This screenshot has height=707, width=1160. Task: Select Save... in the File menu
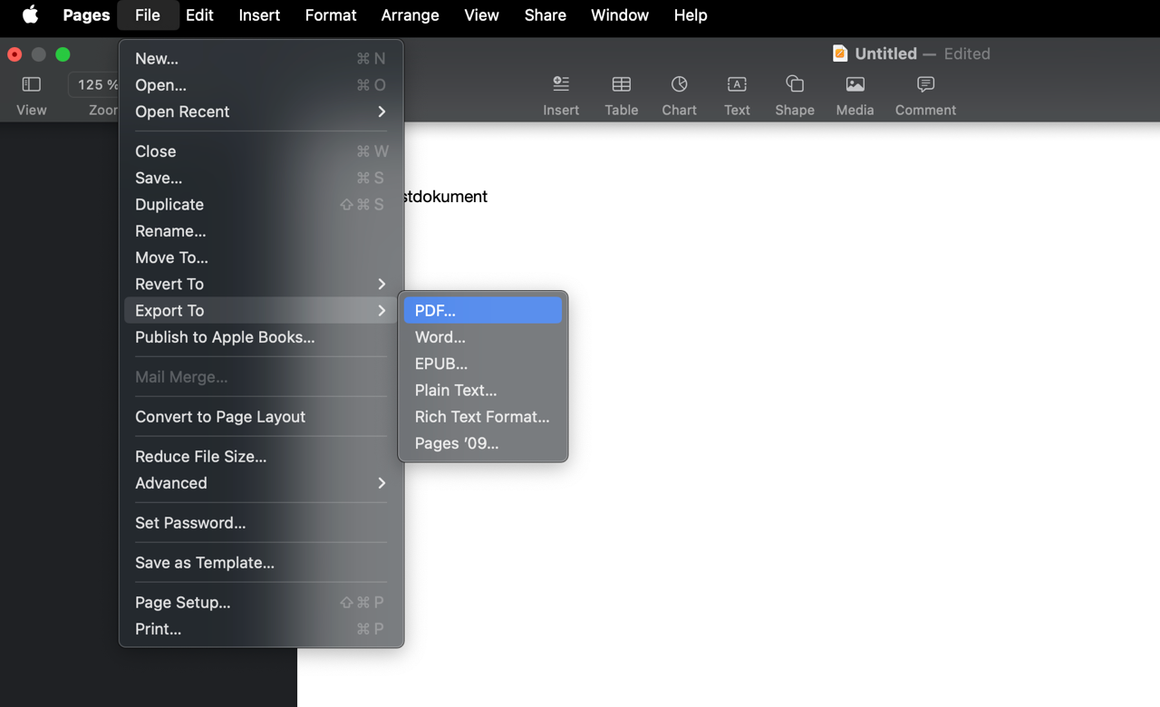coord(260,178)
